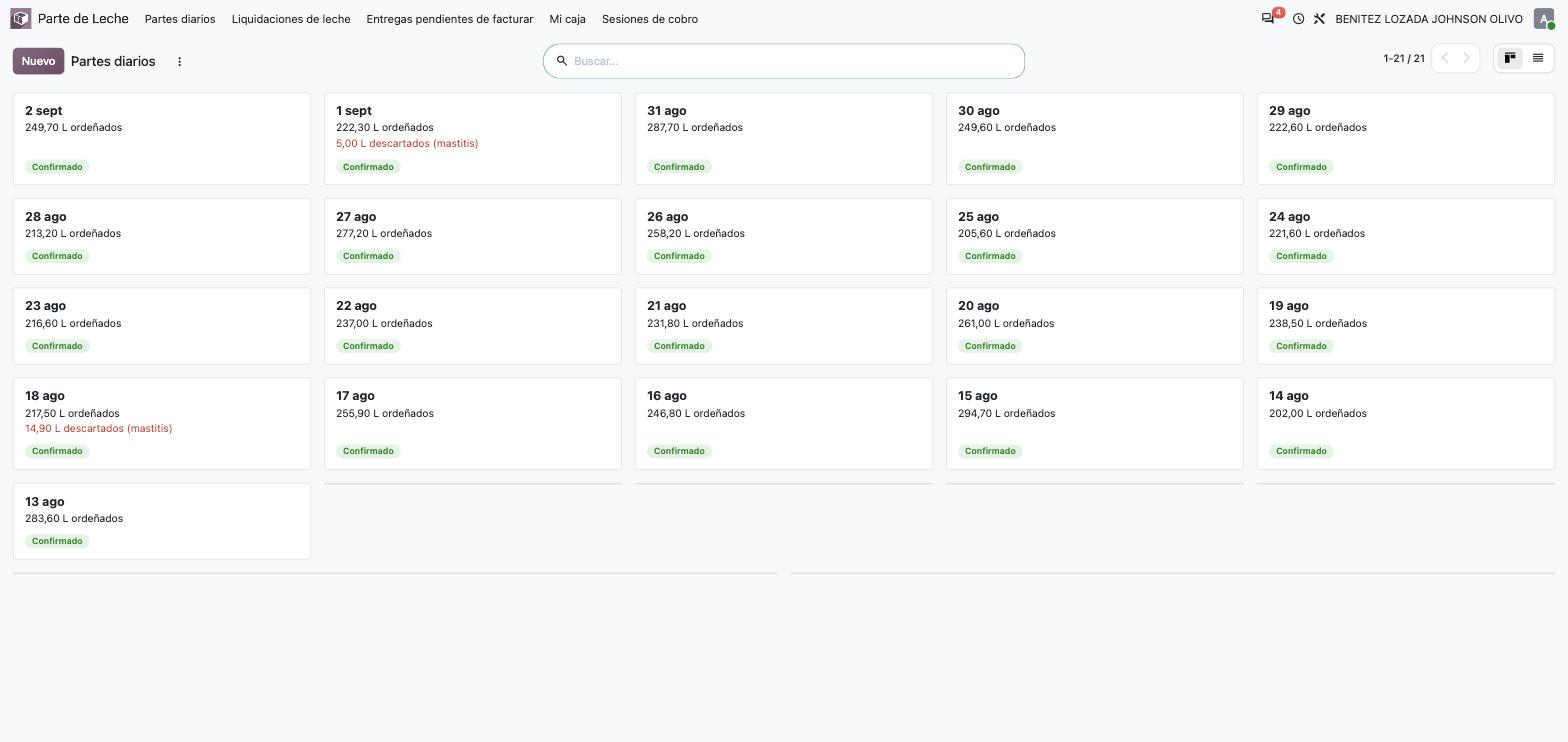Click the Nuevo button

[x=38, y=61]
